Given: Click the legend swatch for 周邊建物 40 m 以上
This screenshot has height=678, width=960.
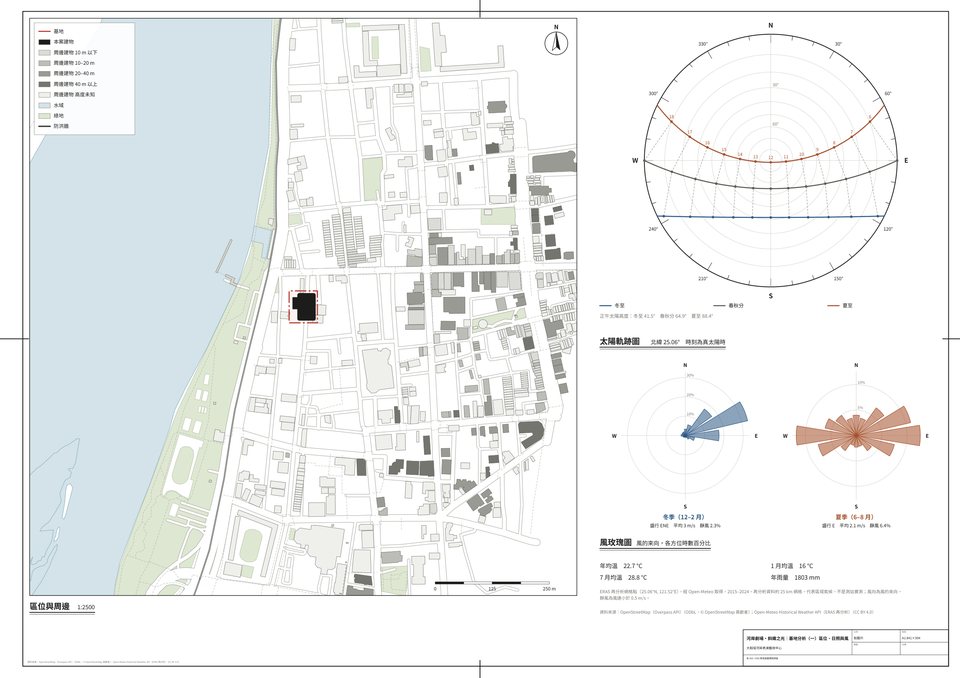Looking at the screenshot, I should (x=44, y=84).
